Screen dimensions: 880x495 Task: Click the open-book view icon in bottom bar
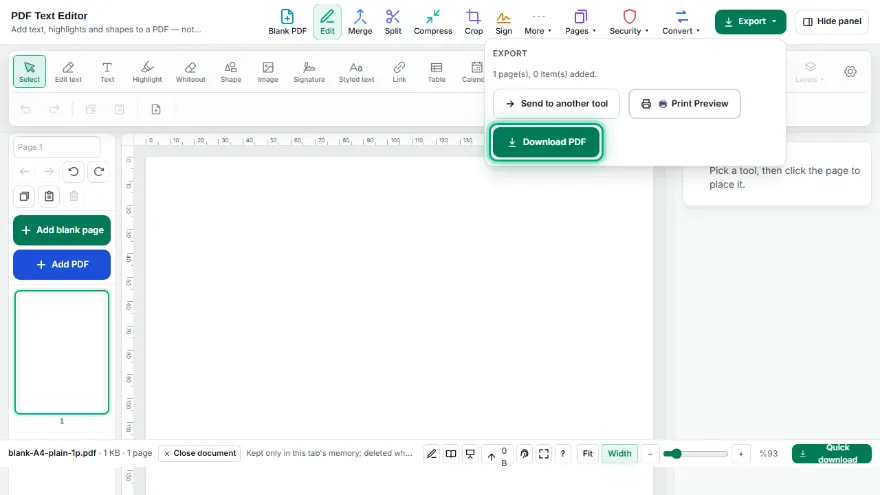451,453
